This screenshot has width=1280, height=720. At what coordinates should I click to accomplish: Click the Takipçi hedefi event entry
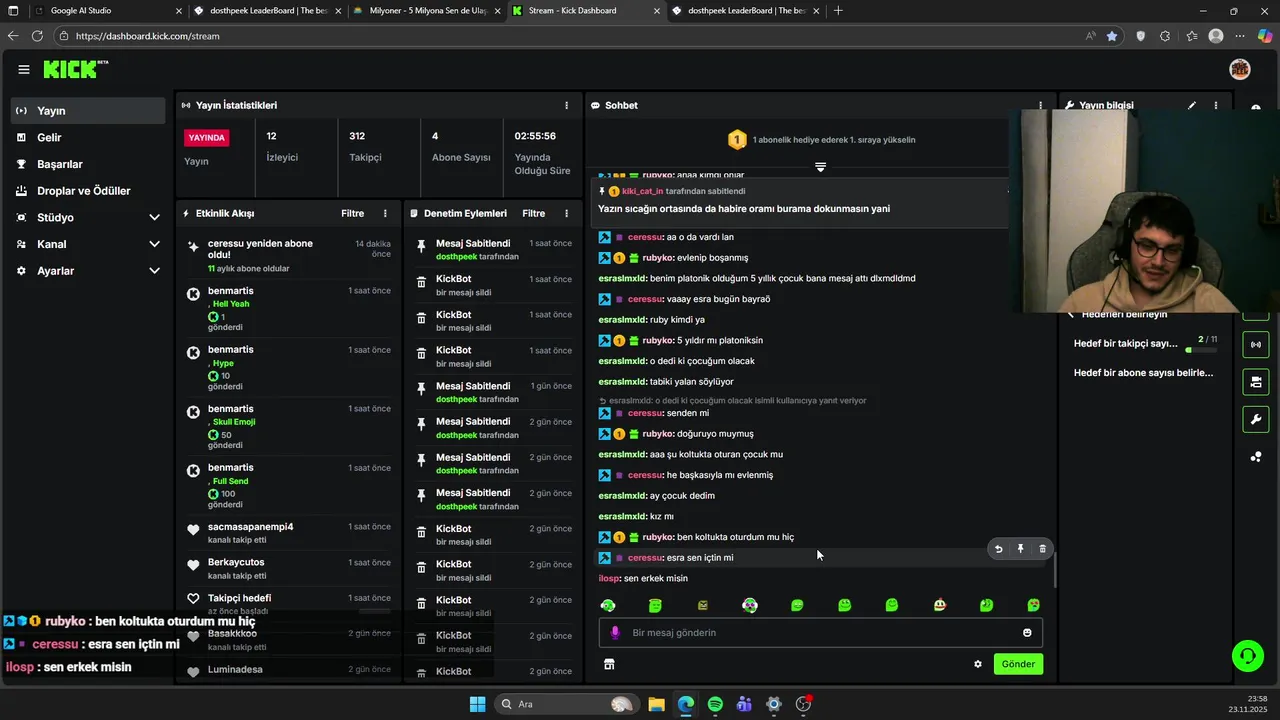pyautogui.click(x=291, y=604)
